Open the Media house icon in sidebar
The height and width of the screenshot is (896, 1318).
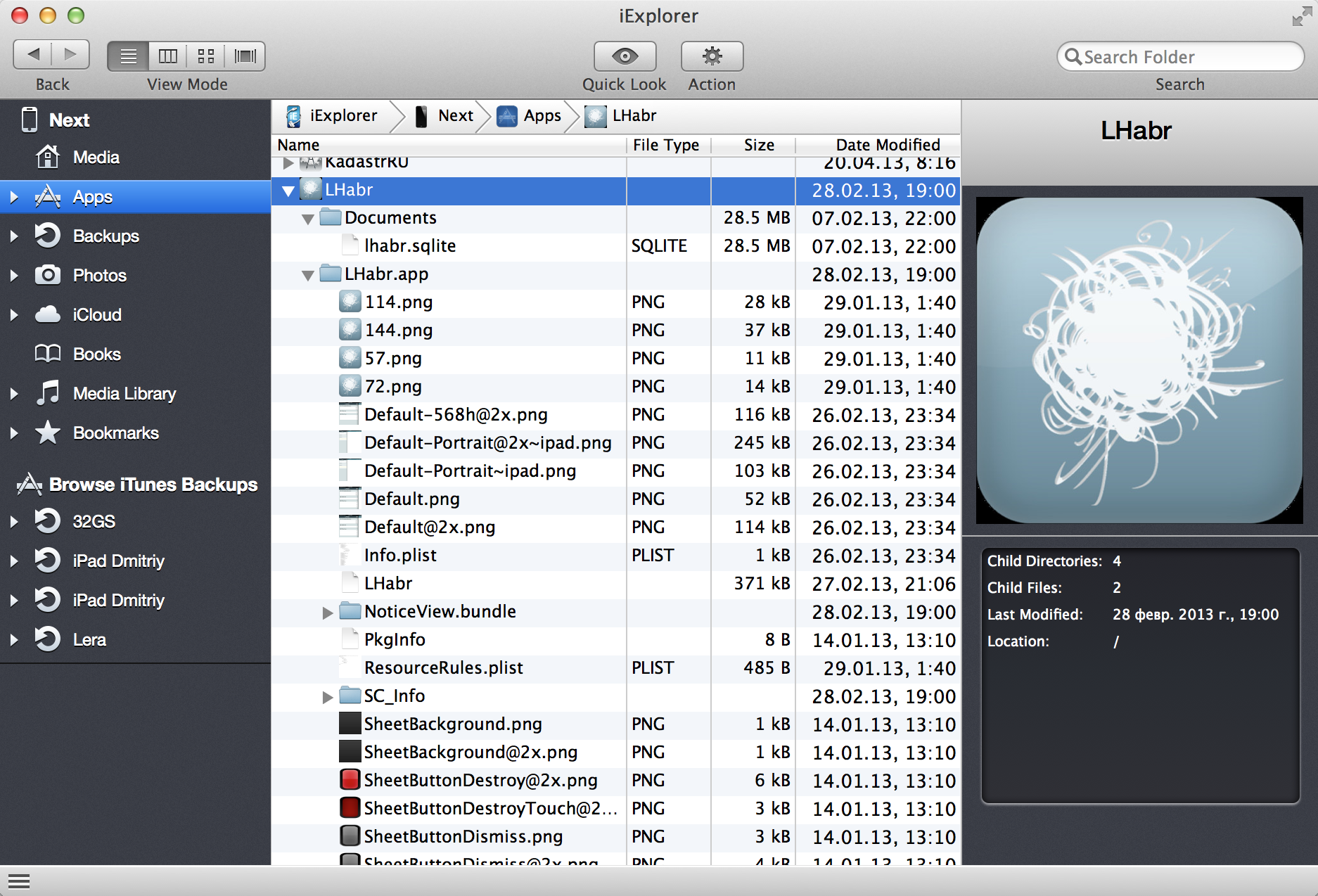coord(48,157)
